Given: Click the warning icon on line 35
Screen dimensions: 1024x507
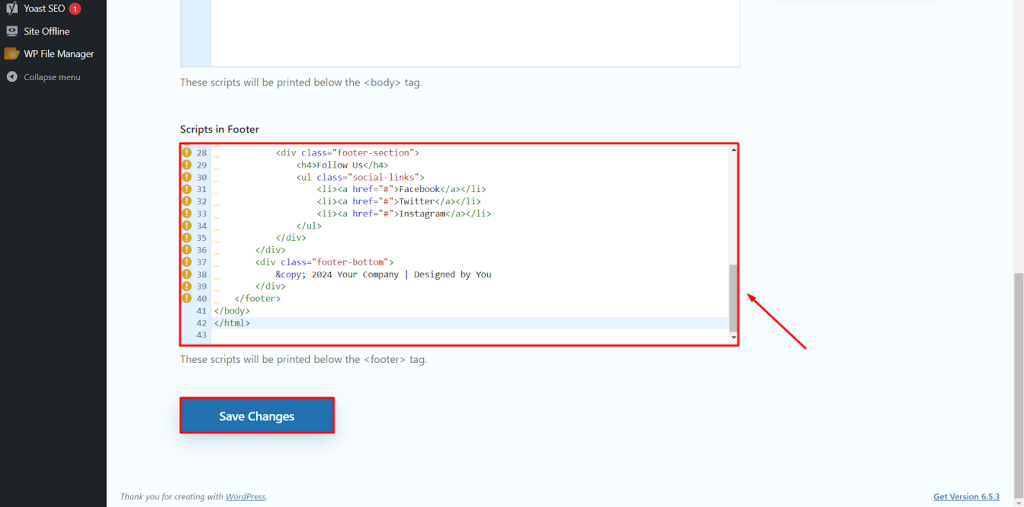Looking at the screenshot, I should pos(187,237).
